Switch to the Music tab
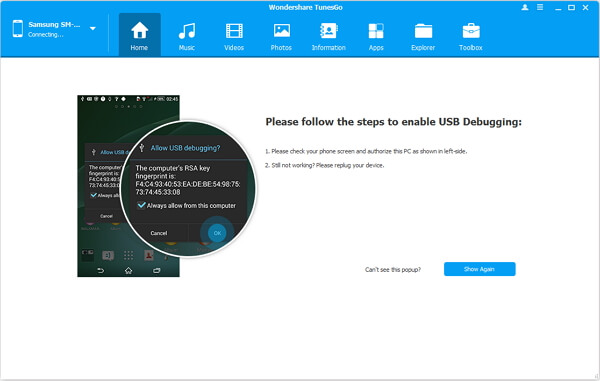The width and height of the screenshot is (600, 381). pos(187,35)
